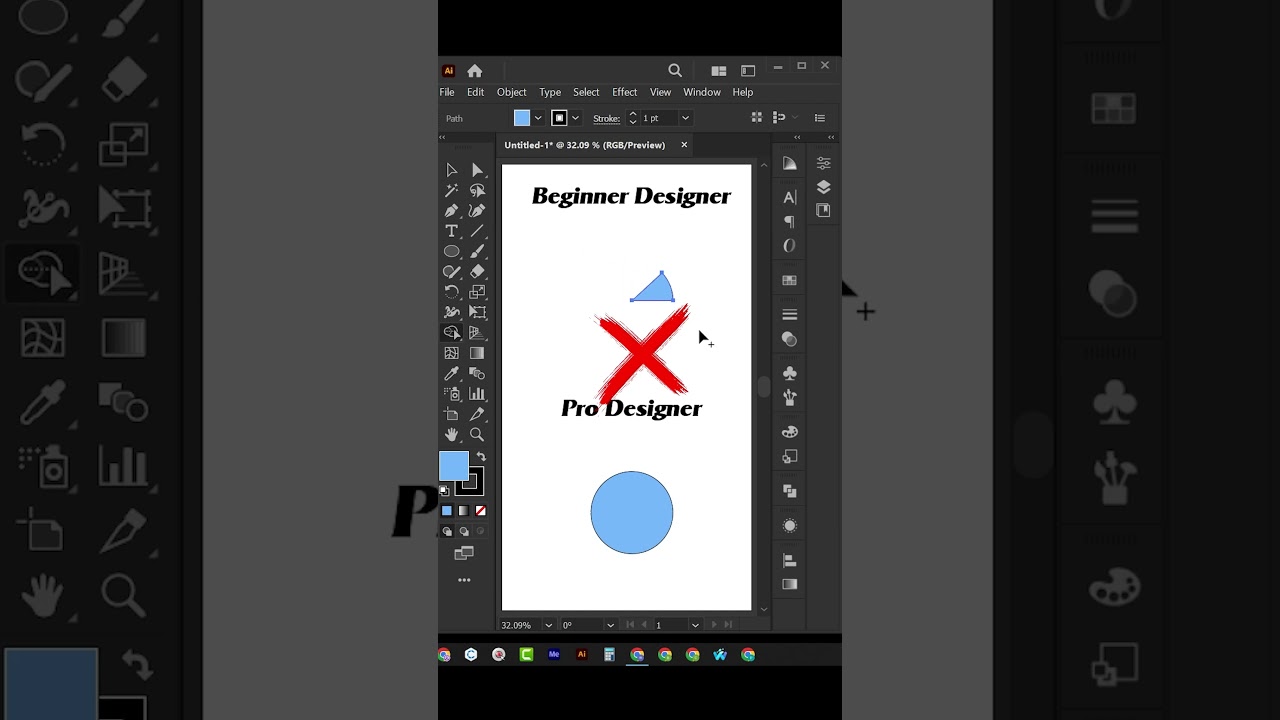
Task: Choose the Lasso tool
Action: point(477,190)
